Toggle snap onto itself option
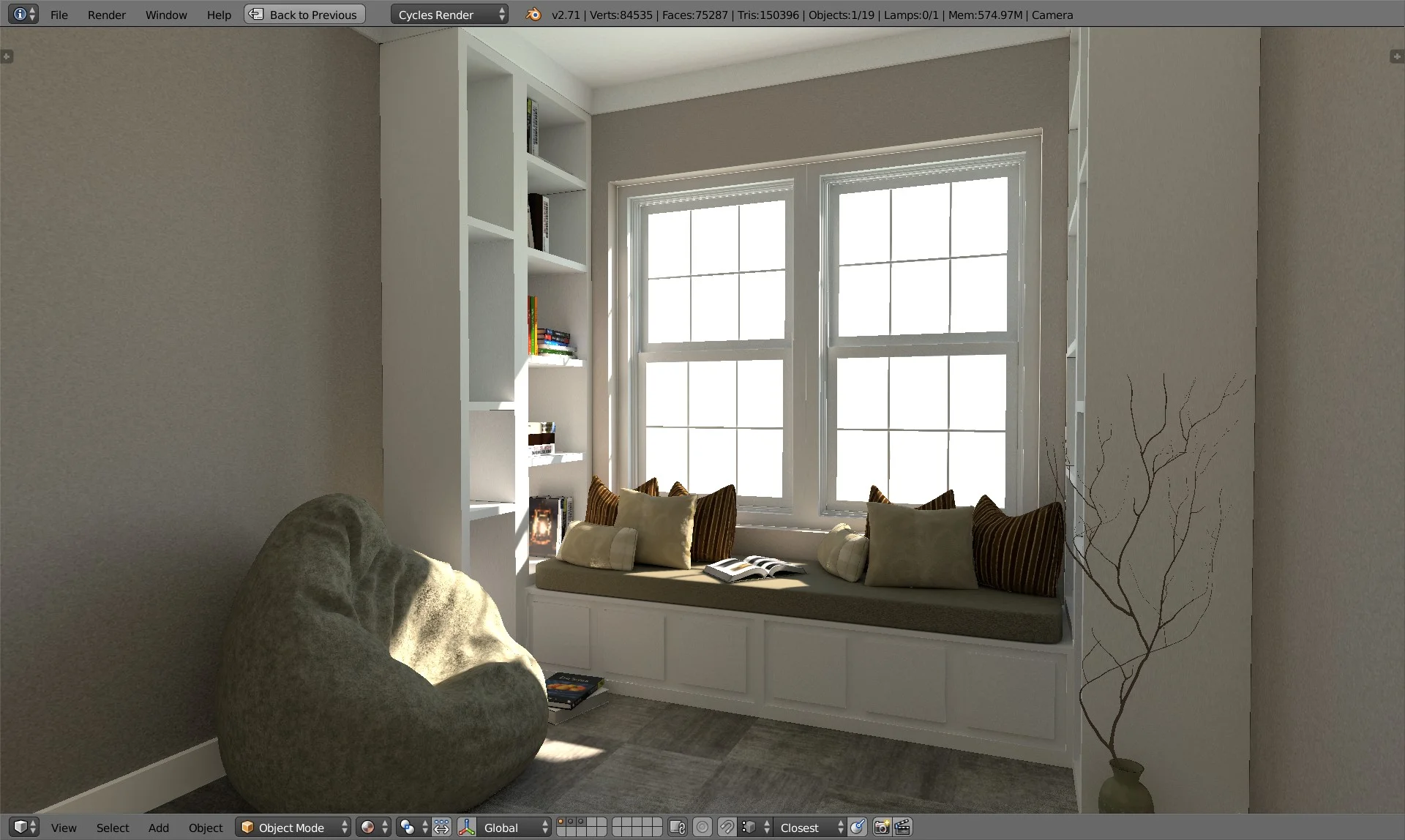Image resolution: width=1405 pixels, height=840 pixels. pos(858,828)
